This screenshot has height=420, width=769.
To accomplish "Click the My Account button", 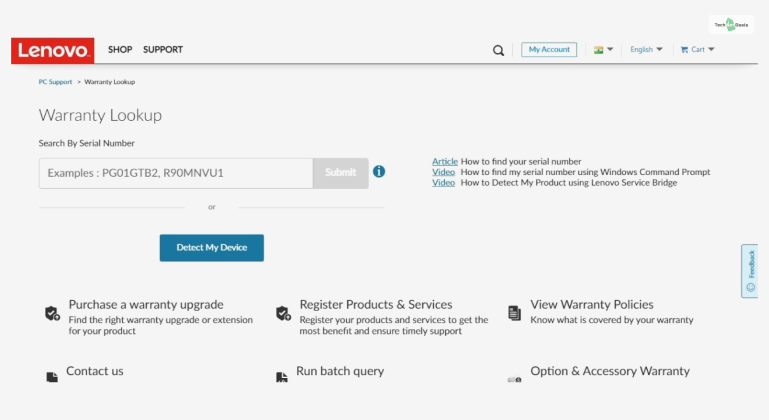I will click(549, 50).
